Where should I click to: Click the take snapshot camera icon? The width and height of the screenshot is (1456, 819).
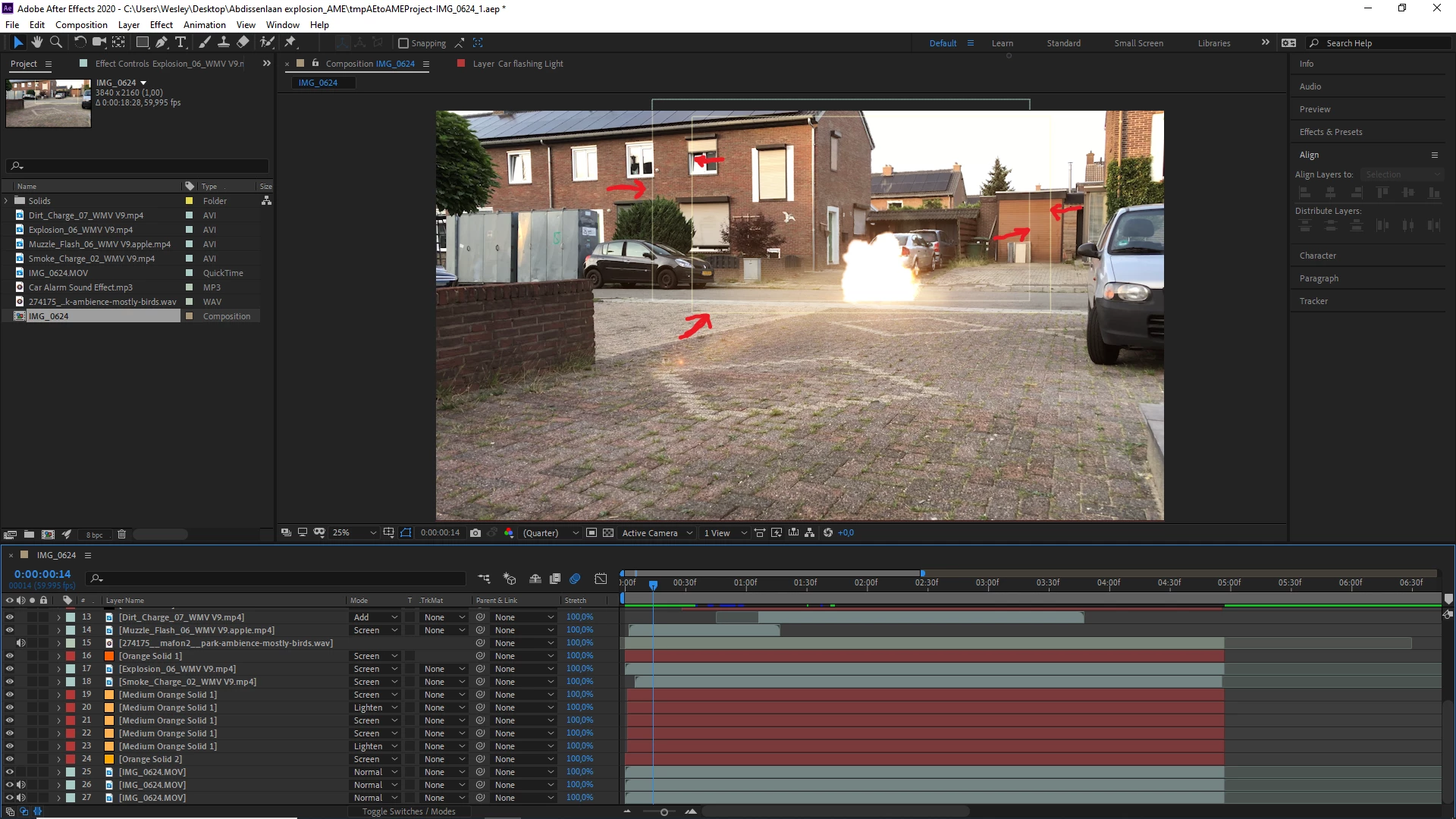pos(475,533)
